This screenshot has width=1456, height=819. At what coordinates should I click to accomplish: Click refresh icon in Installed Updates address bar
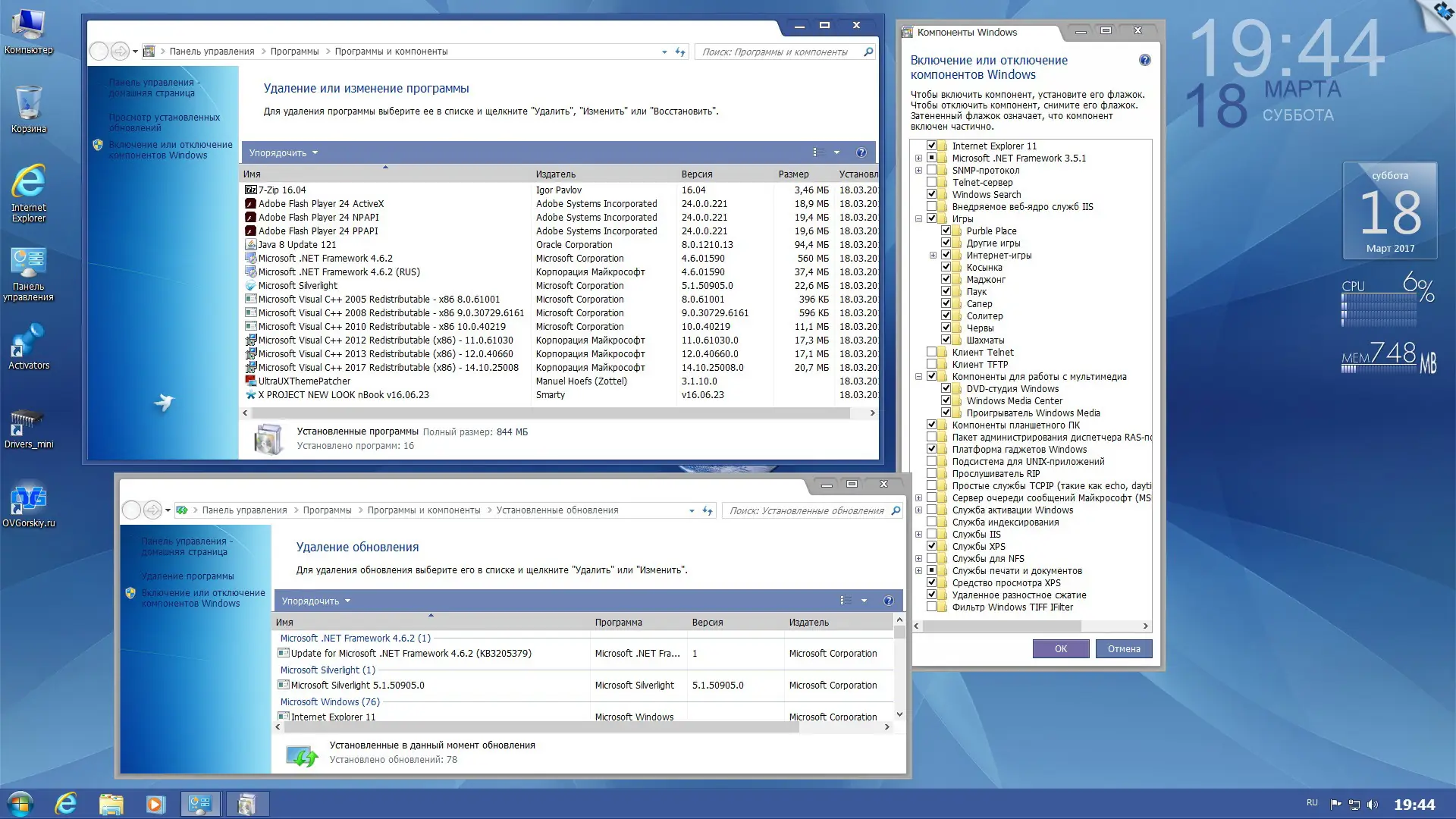tap(707, 510)
